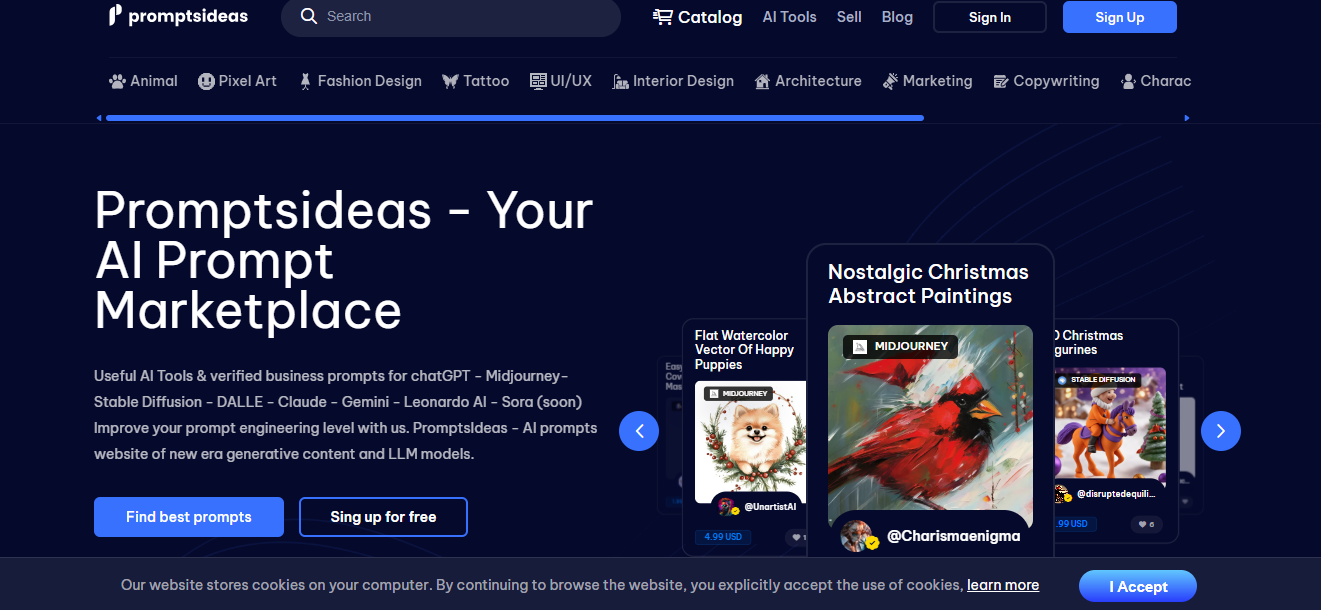The height and width of the screenshot is (610, 1321).
Task: Open the Pomeranian puppy wreath thumbnail
Action: coord(750,440)
